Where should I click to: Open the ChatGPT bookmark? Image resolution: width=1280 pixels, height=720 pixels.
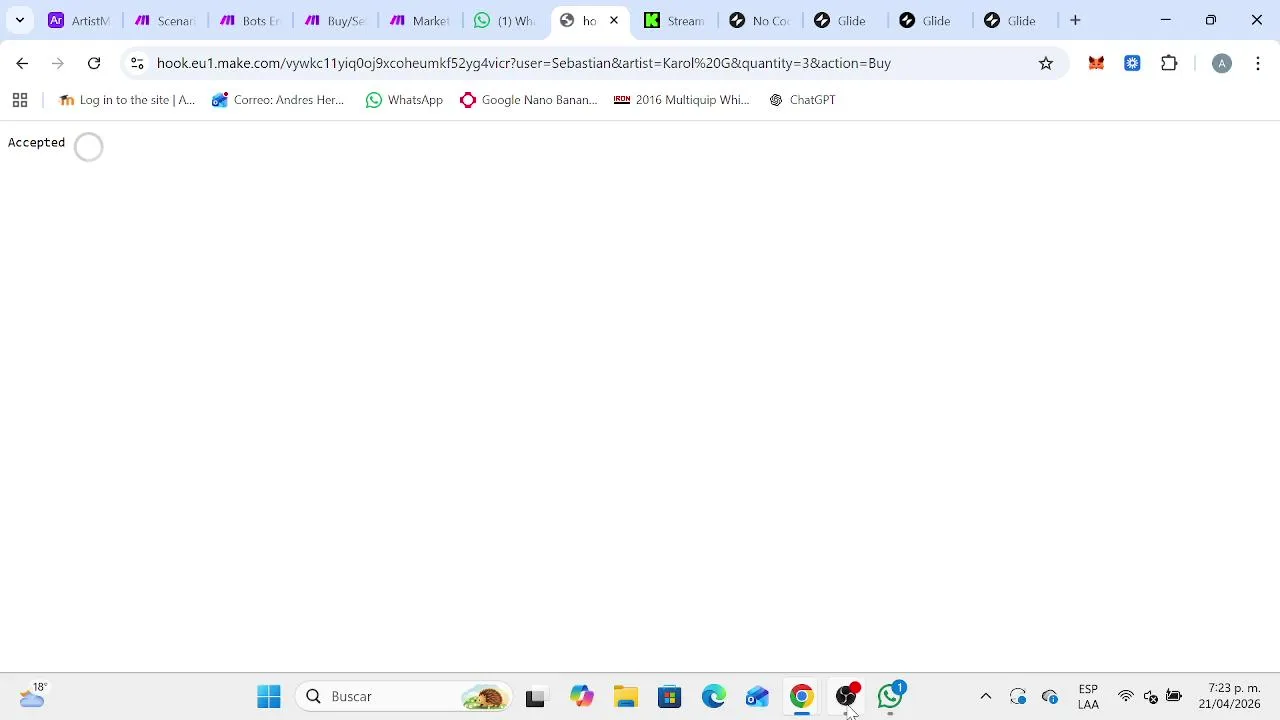click(802, 100)
